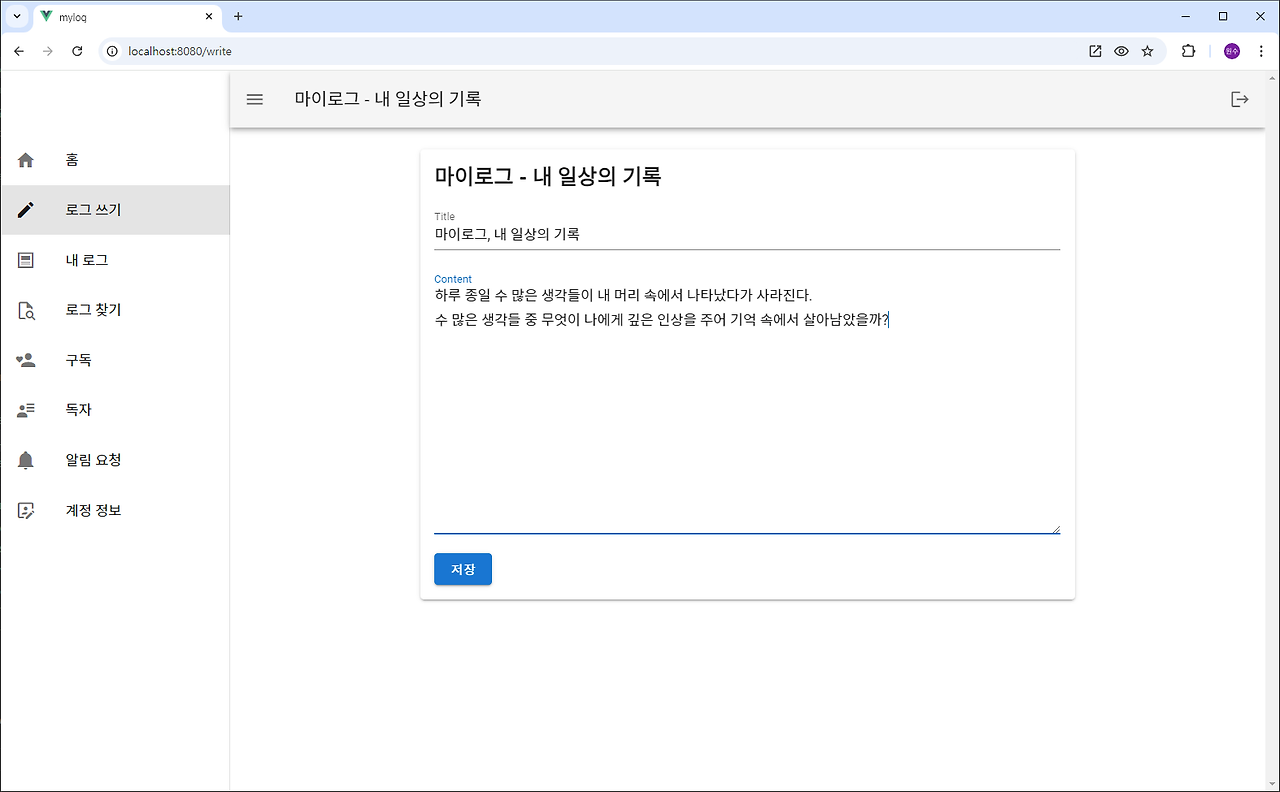Go back with browser back arrow

[x=18, y=51]
